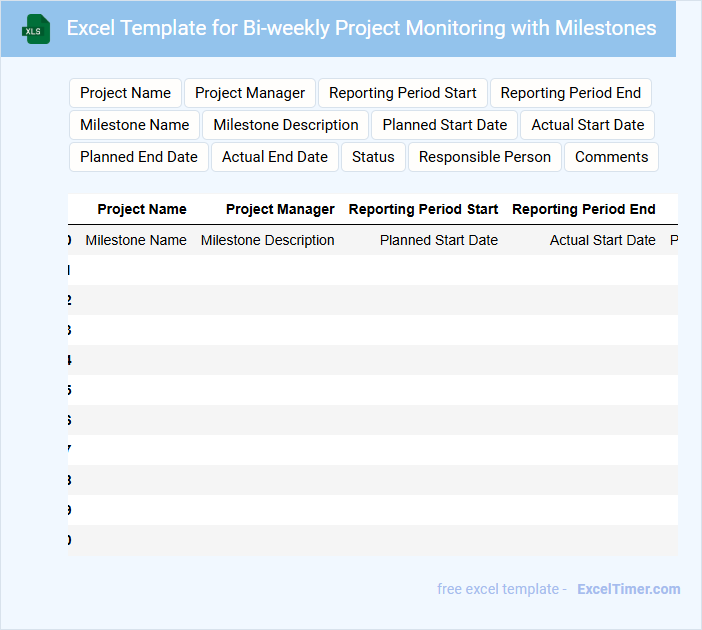The image size is (702, 630).
Task: Select the Planned Start Date table cell
Action: [x=439, y=240]
